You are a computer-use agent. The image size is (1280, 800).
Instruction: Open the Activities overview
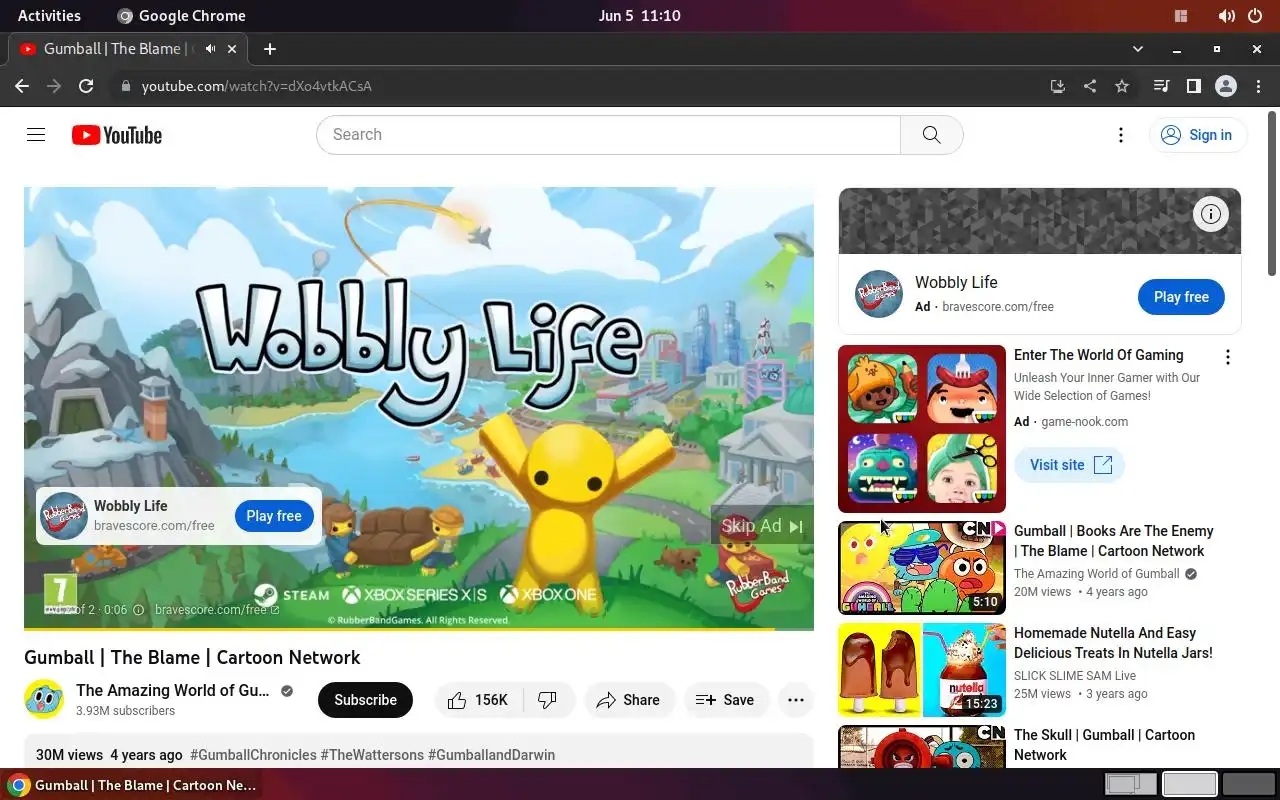(x=49, y=15)
